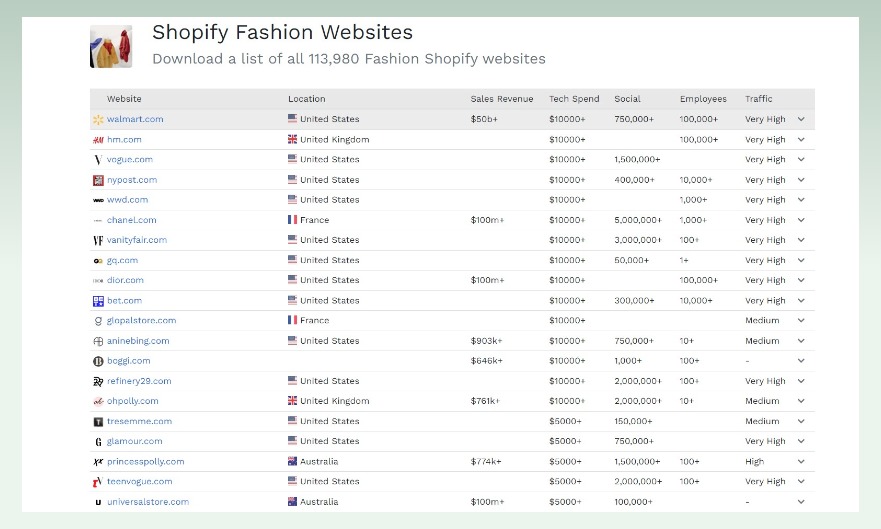Viewport: 881px width, 529px height.
Task: Click the $50b+ revenue for walmart.com
Action: [x=484, y=119]
